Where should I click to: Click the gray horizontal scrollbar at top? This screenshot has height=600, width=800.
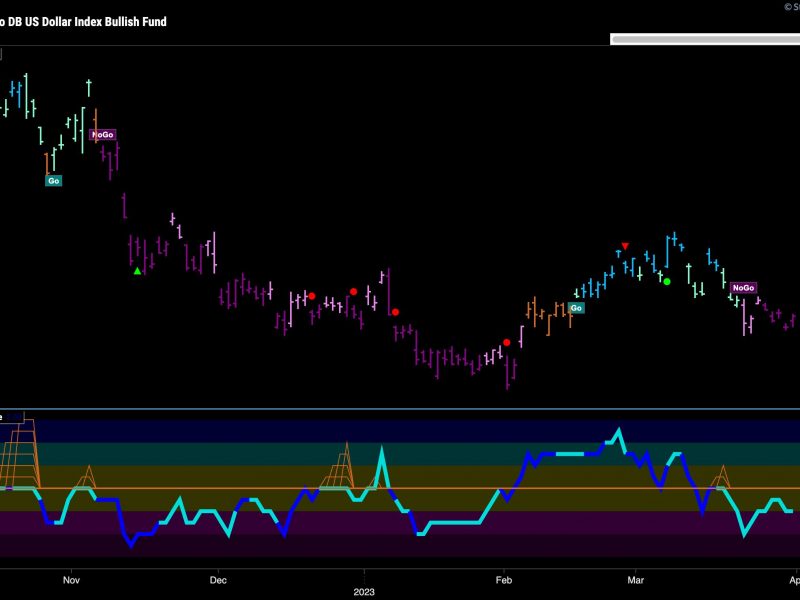click(705, 39)
